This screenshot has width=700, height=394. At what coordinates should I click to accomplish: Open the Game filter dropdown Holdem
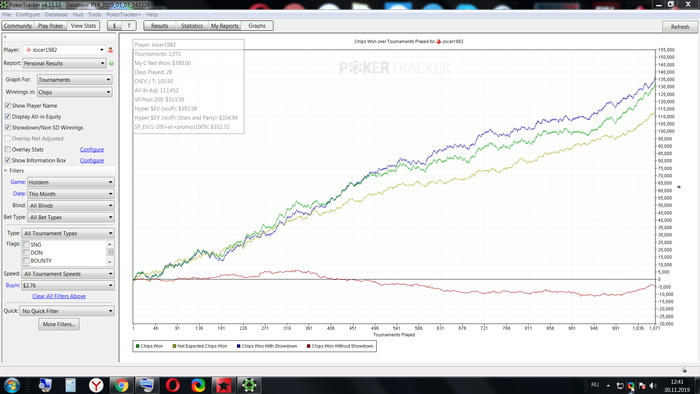tap(71, 182)
